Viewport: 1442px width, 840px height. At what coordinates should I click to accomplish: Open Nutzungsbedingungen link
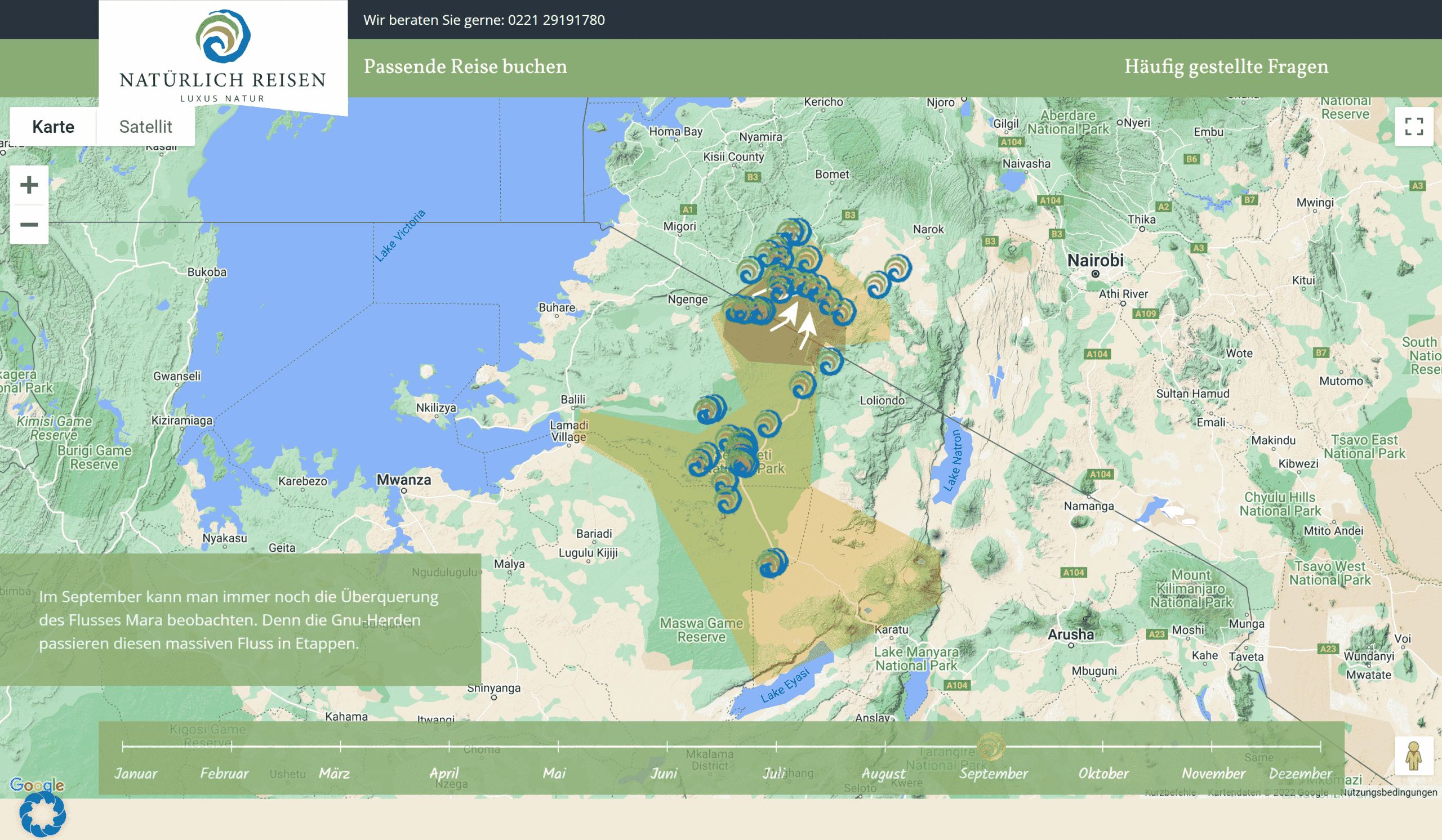[x=1388, y=792]
